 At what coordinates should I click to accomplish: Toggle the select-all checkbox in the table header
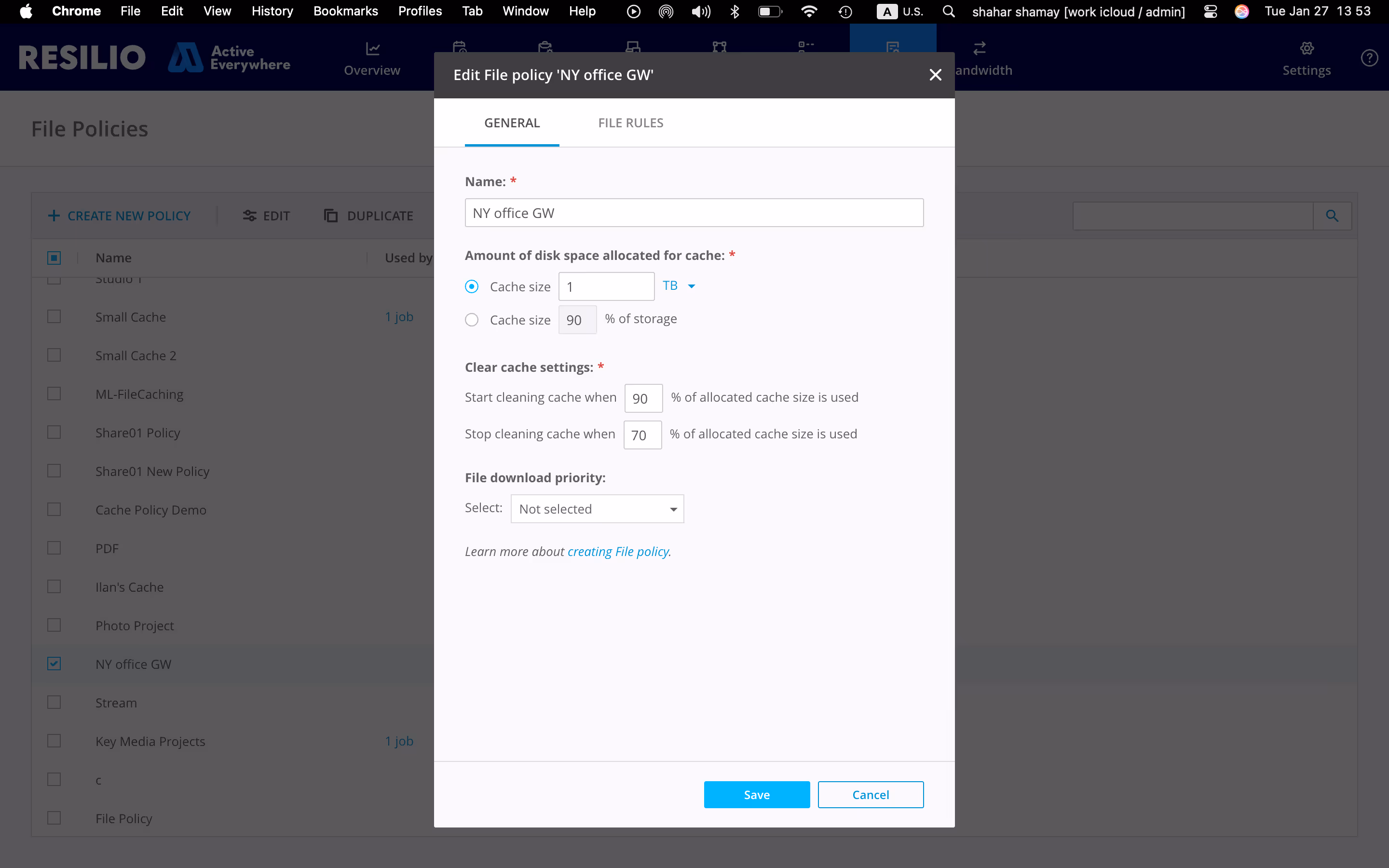pos(54,257)
